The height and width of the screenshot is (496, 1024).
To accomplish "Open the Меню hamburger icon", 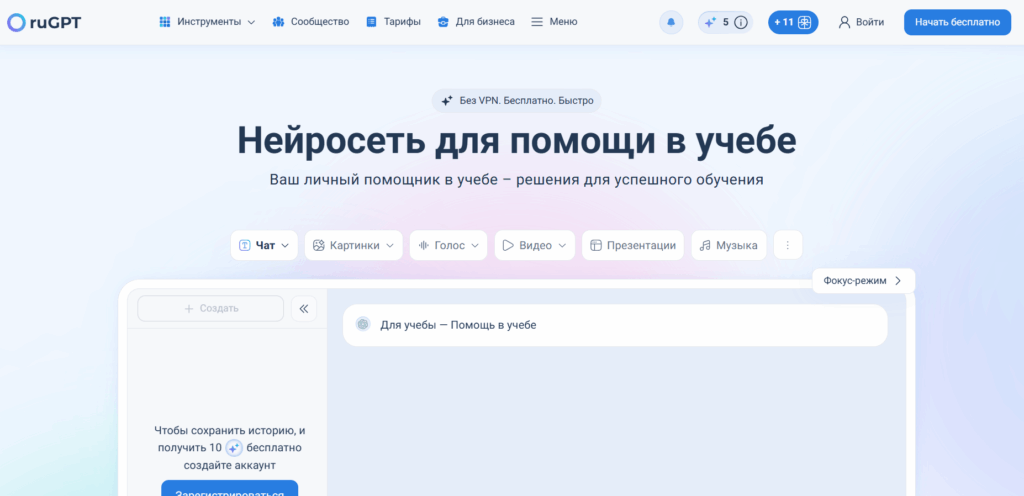I will pyautogui.click(x=537, y=22).
